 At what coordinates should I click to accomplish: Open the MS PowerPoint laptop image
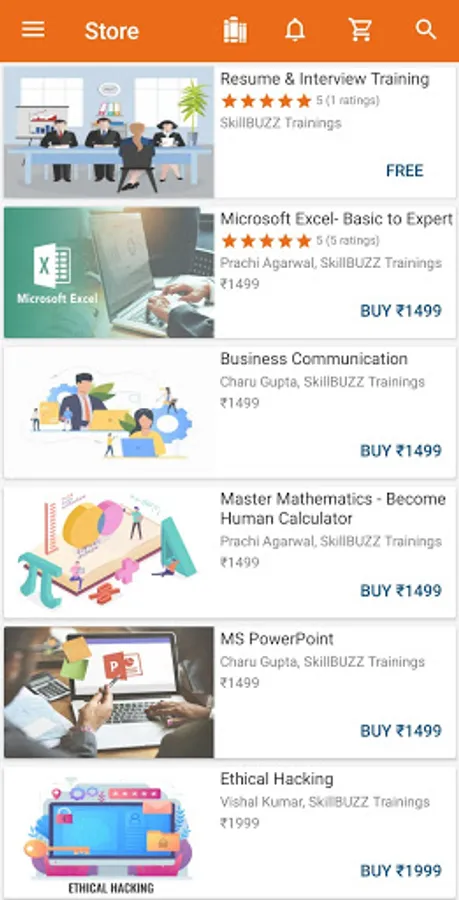click(x=109, y=692)
